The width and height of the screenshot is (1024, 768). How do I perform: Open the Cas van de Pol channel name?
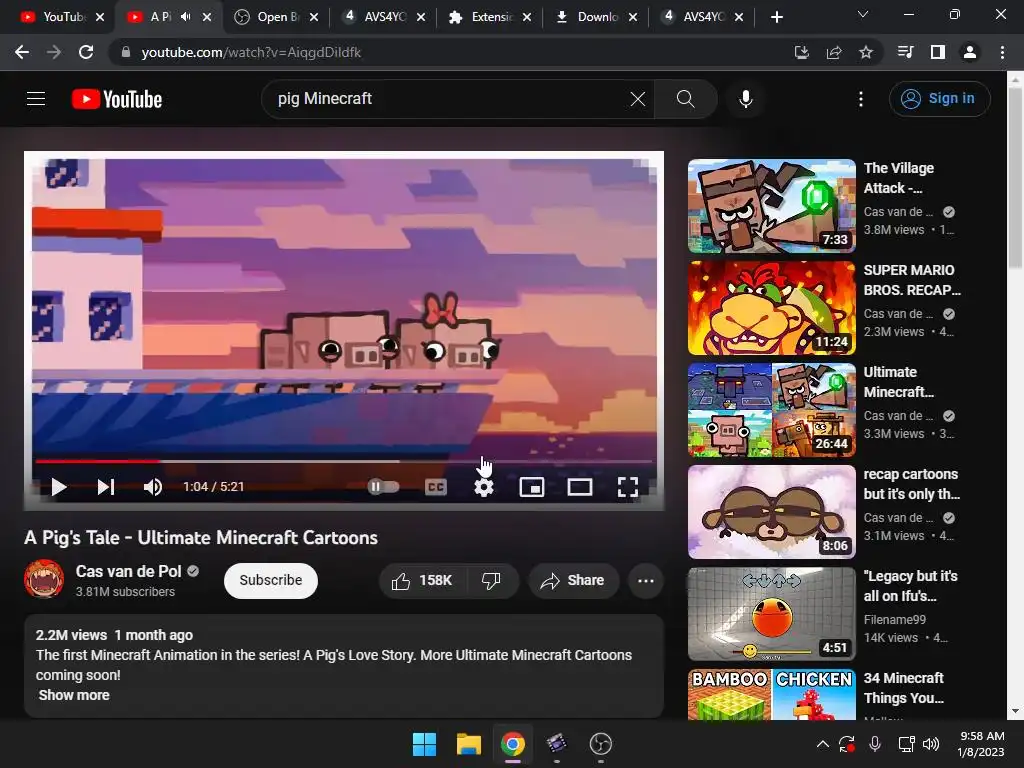(x=129, y=571)
